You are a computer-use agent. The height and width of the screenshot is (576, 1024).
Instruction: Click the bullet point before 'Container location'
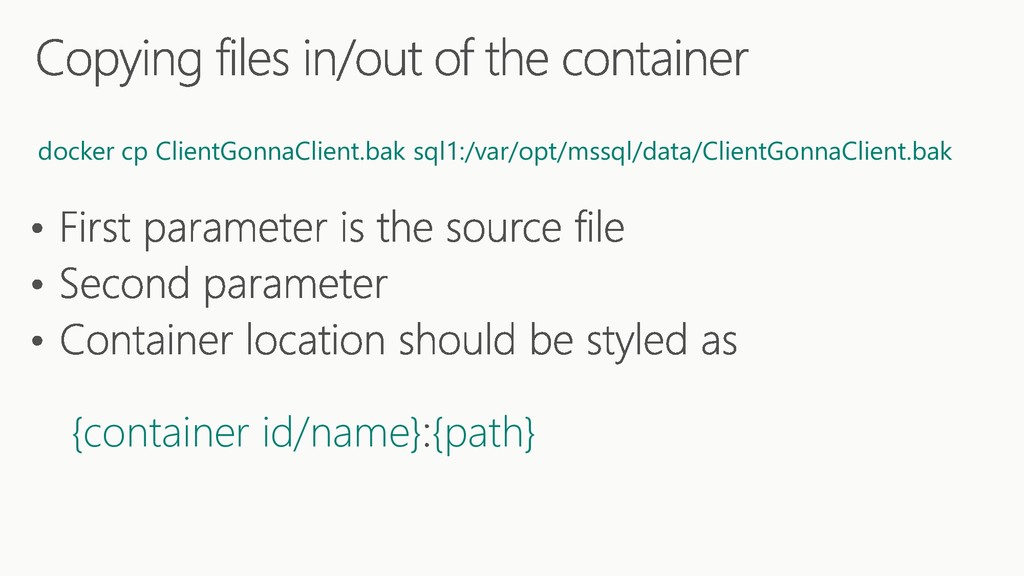(x=37, y=341)
